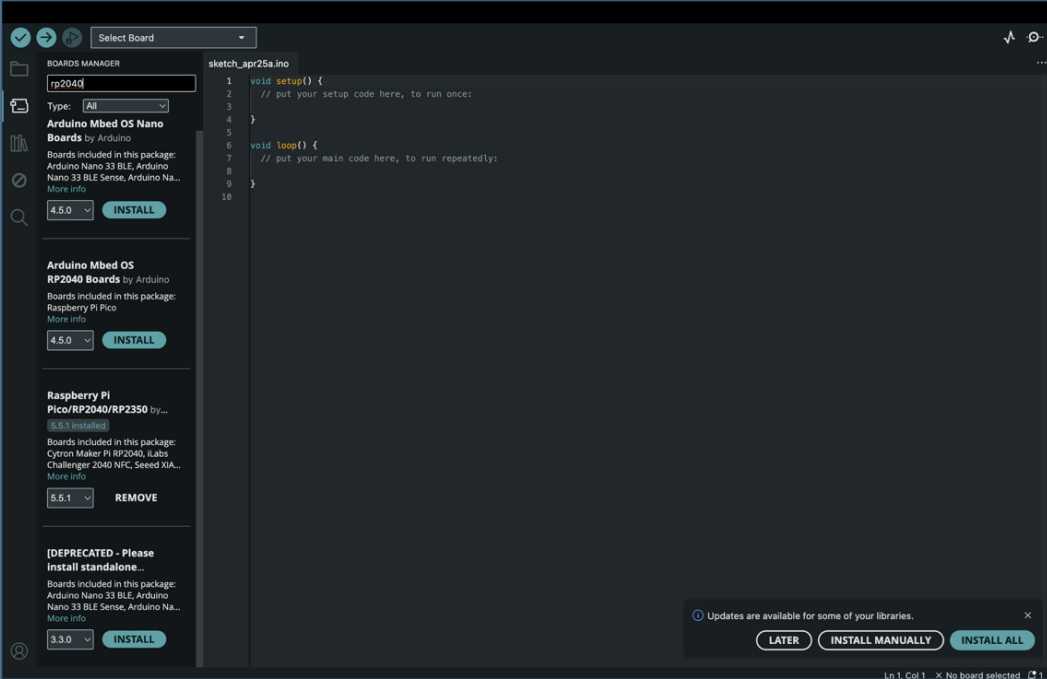Click the 'Arduino Mbed OS RP2040 Boards' title

tap(90, 272)
